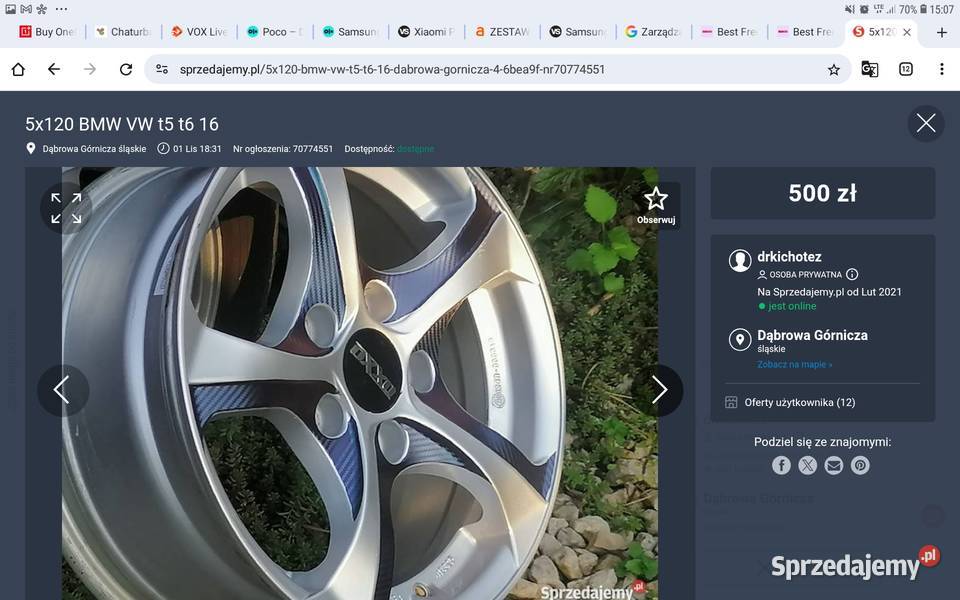Image resolution: width=960 pixels, height=600 pixels.
Task: Navigate back with the back arrow
Action: [53, 69]
